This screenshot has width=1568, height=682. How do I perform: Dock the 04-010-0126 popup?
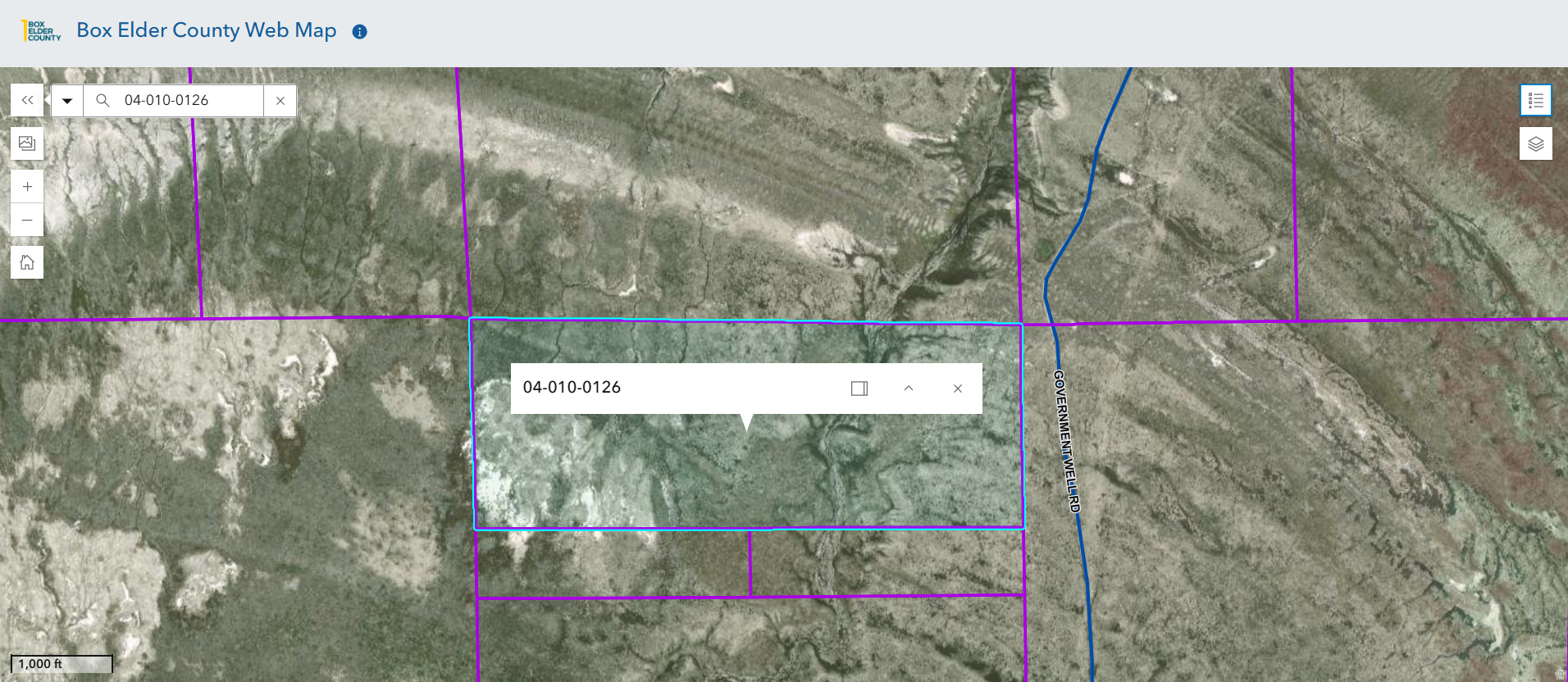[x=859, y=389]
